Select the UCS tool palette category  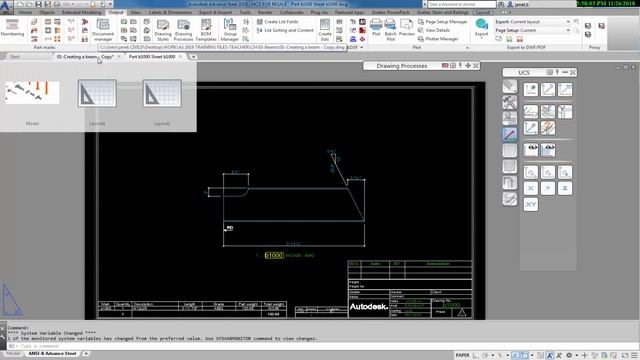coord(509,134)
